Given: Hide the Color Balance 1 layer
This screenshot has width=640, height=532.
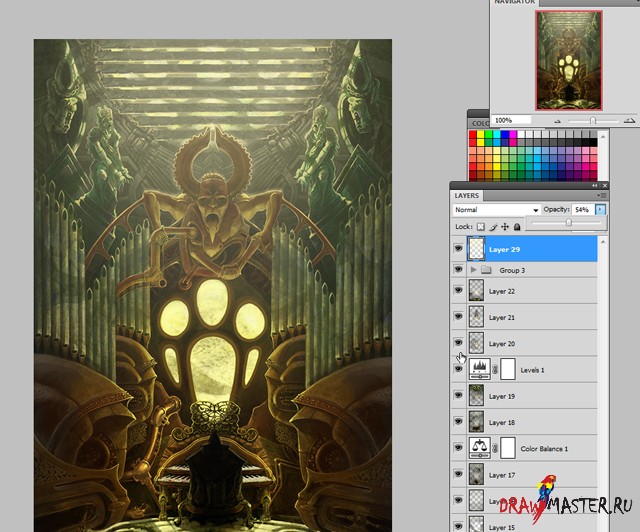Looking at the screenshot, I should click(x=459, y=448).
